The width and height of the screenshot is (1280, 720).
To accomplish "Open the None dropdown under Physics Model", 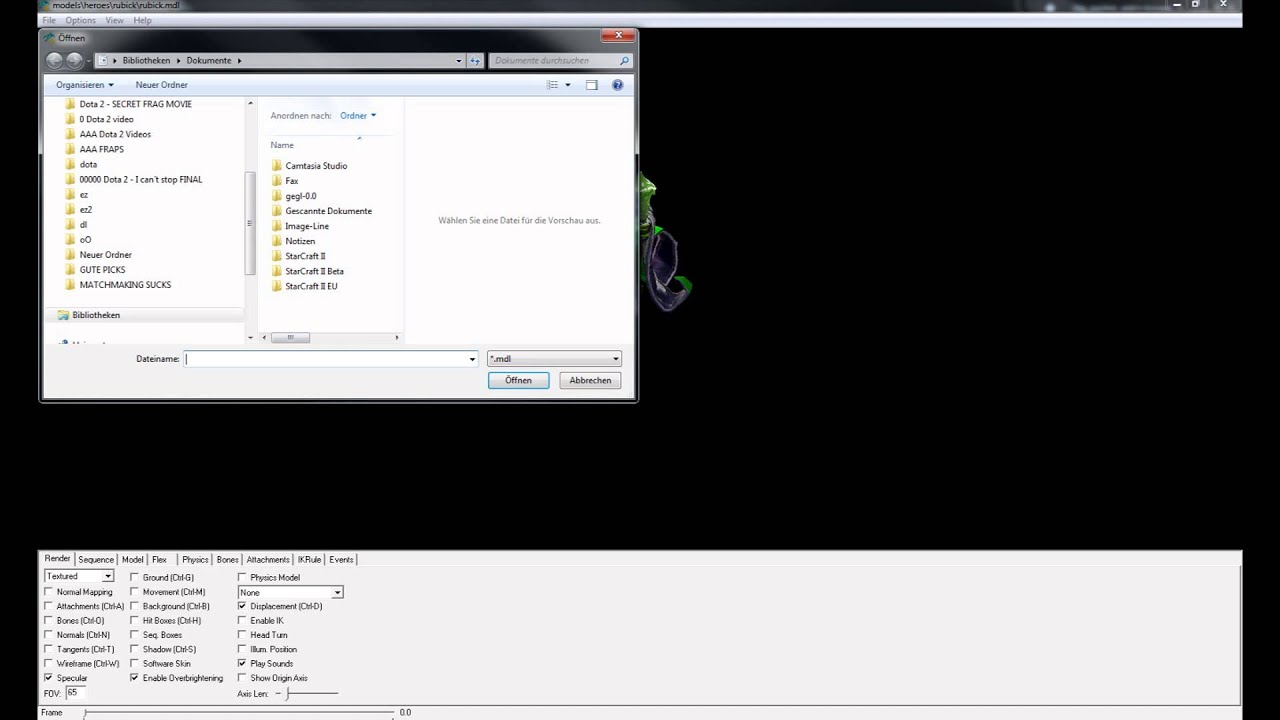I will click(290, 592).
